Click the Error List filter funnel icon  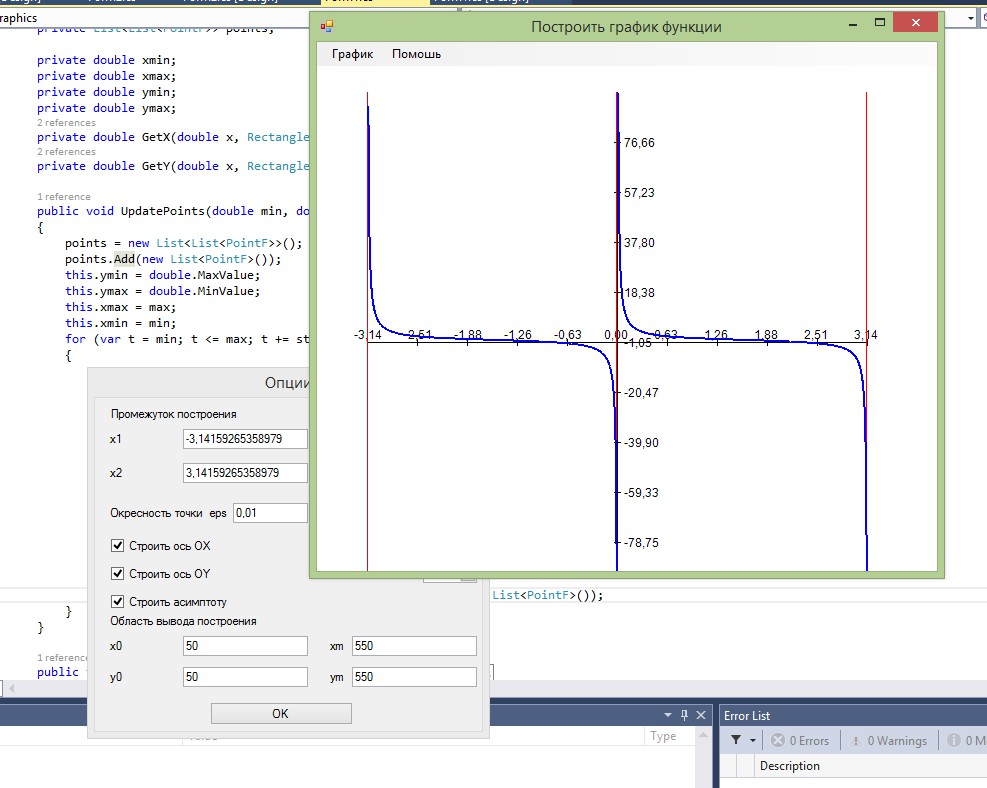point(736,740)
